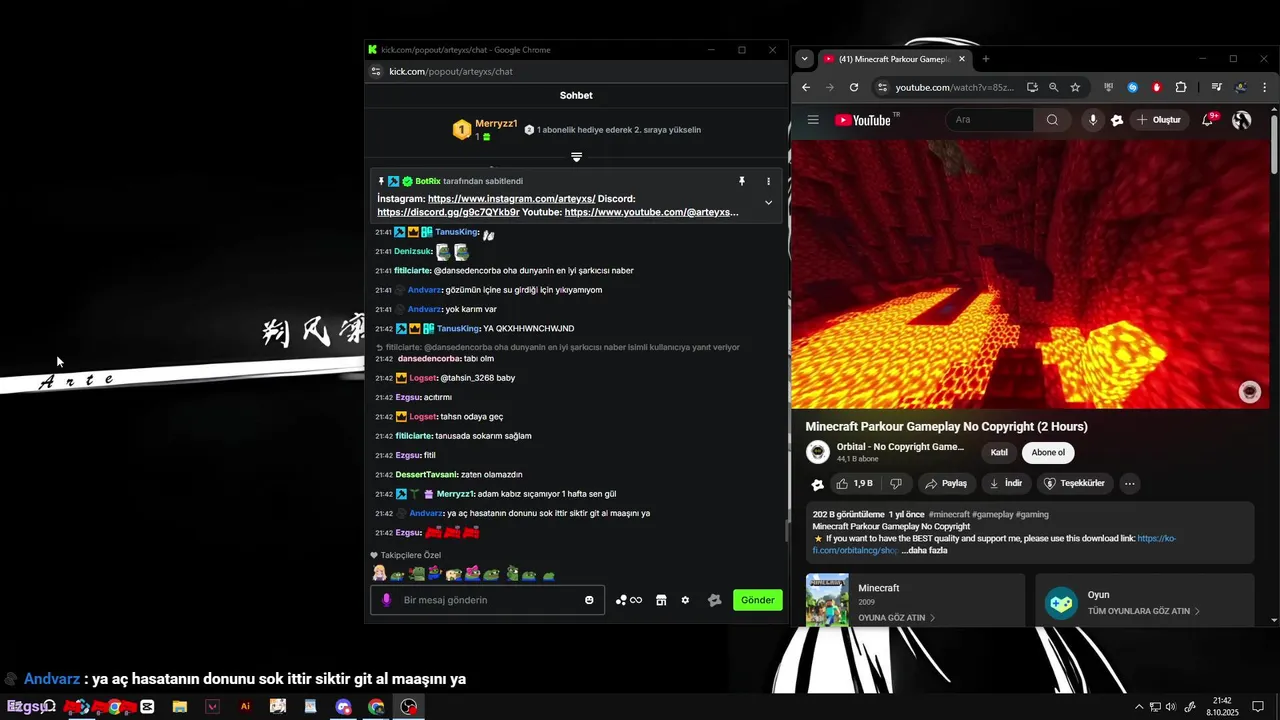
Task: Click the Minecraft game card thumbnail
Action: point(827,600)
